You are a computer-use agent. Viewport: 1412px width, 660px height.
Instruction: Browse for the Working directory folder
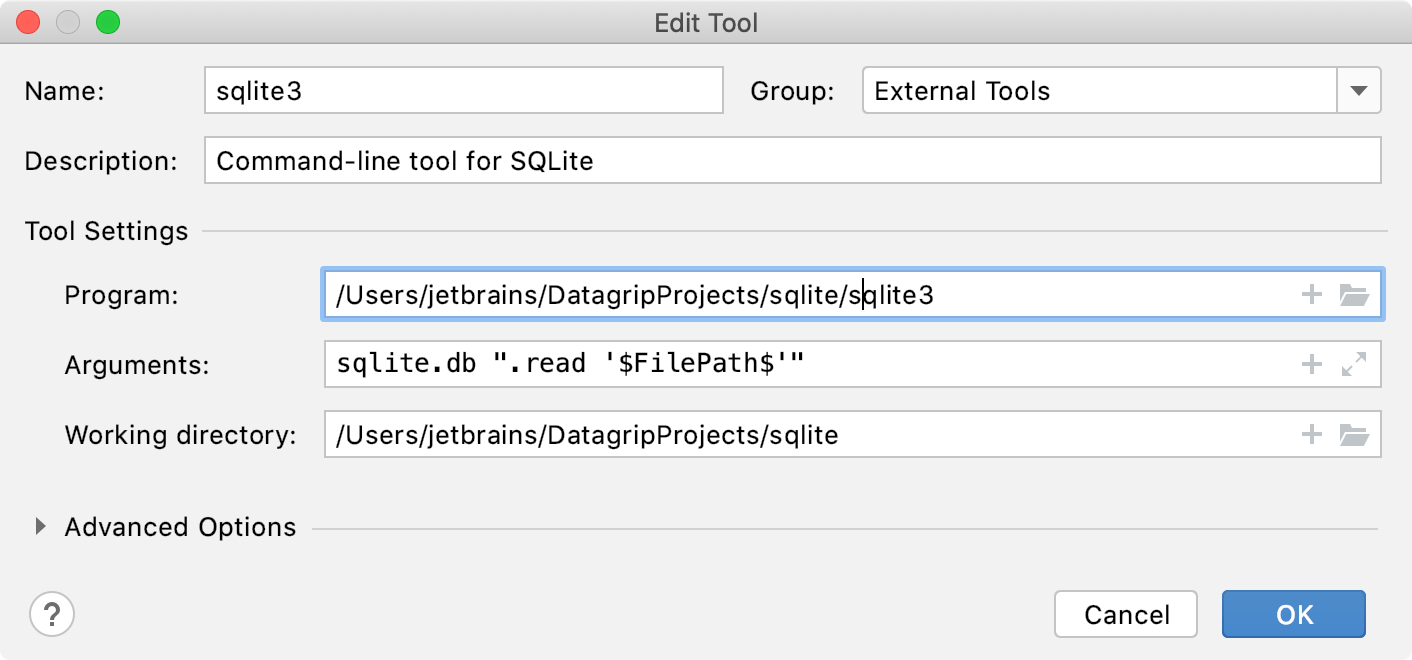pos(1356,434)
